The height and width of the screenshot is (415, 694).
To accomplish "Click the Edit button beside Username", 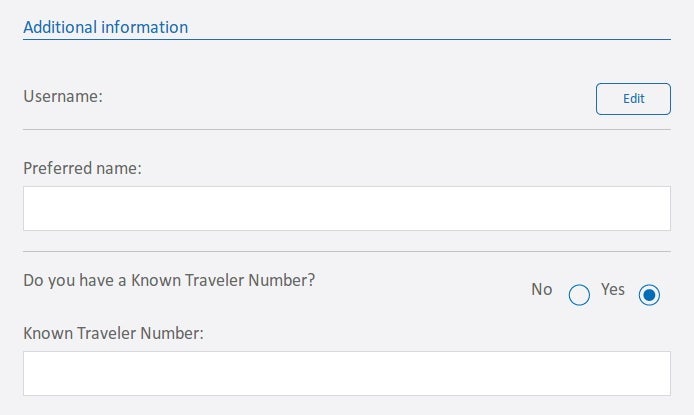I will [x=633, y=99].
